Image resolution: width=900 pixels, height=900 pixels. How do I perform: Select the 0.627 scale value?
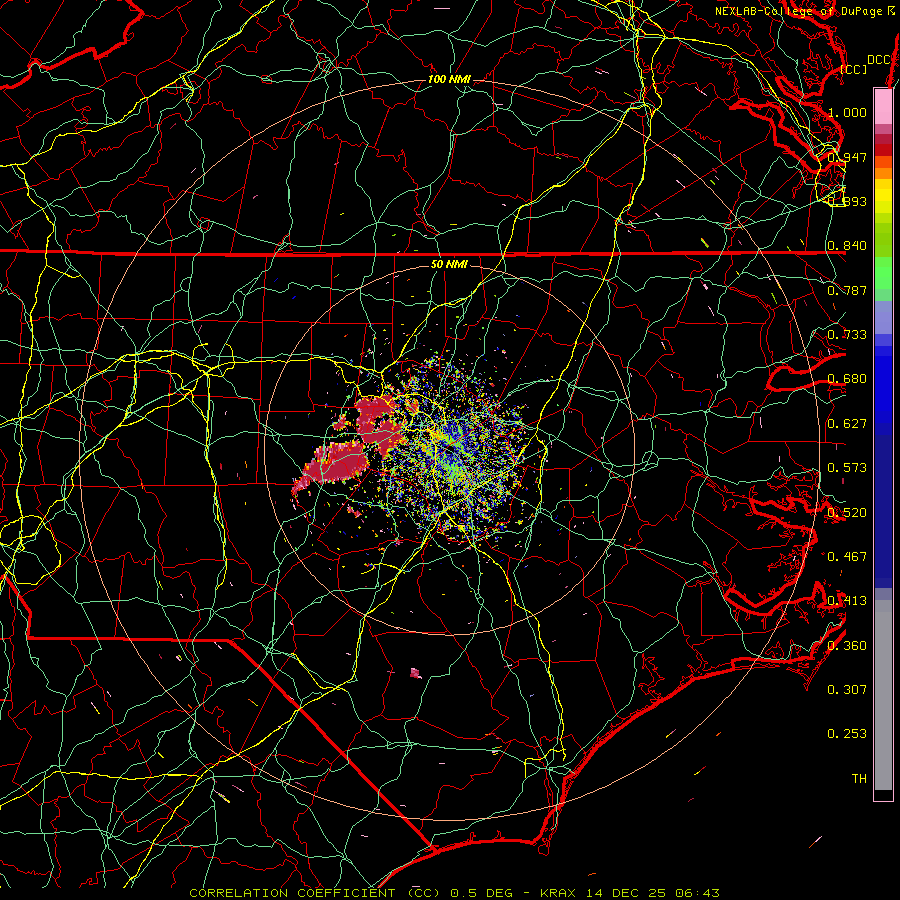(847, 423)
